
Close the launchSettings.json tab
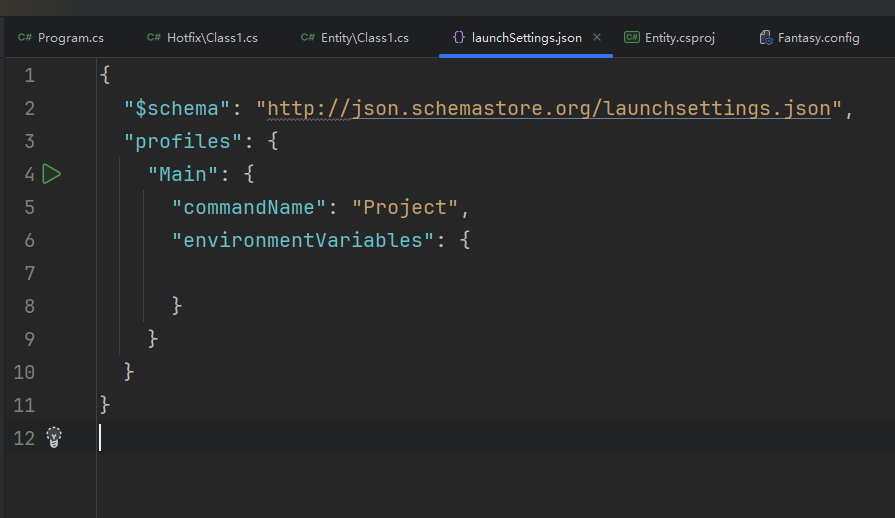(x=597, y=38)
